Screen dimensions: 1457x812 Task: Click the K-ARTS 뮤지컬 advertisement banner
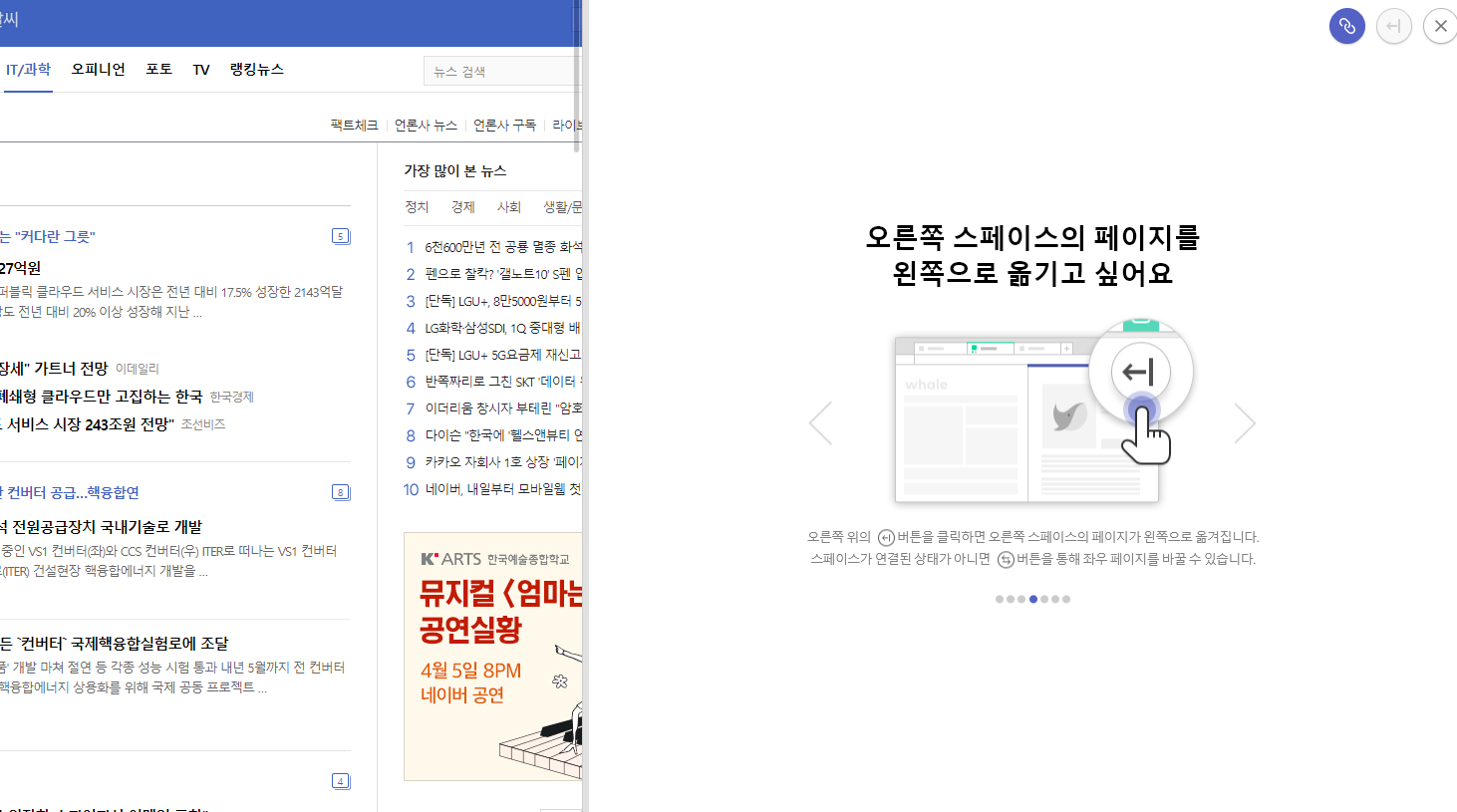(x=493, y=656)
